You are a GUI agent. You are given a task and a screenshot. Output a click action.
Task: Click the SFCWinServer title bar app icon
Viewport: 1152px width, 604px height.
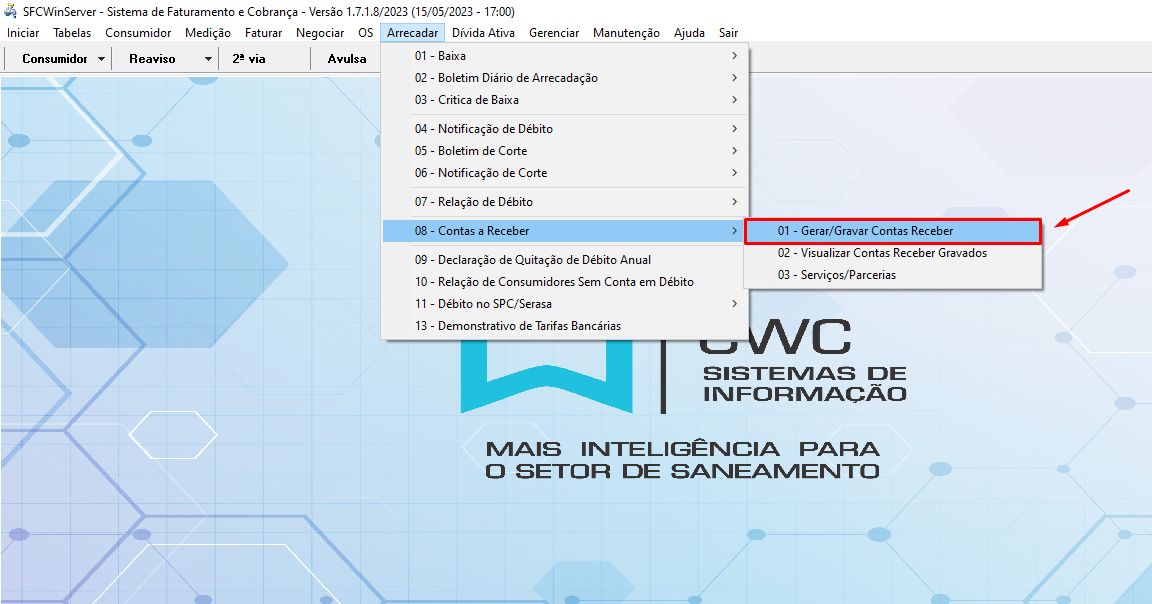click(x=12, y=12)
